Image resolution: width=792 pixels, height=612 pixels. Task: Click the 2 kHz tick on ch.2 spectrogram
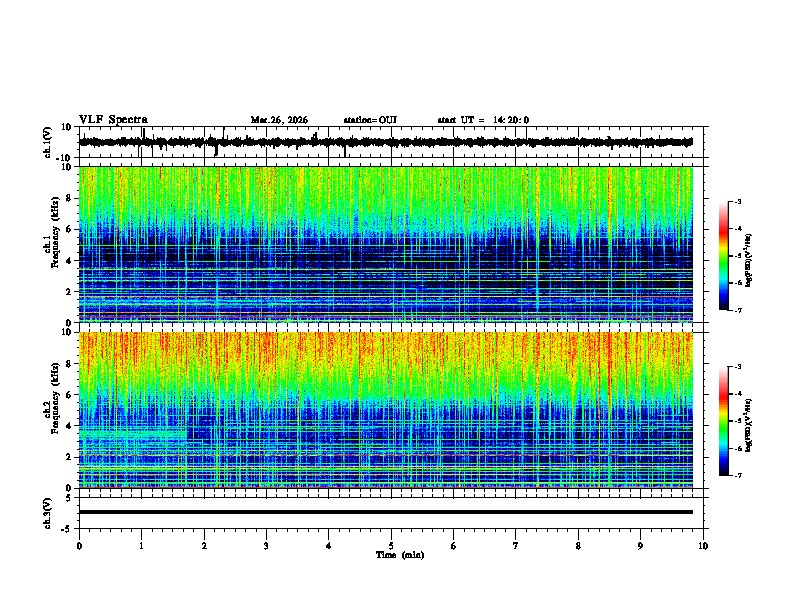click(70, 457)
